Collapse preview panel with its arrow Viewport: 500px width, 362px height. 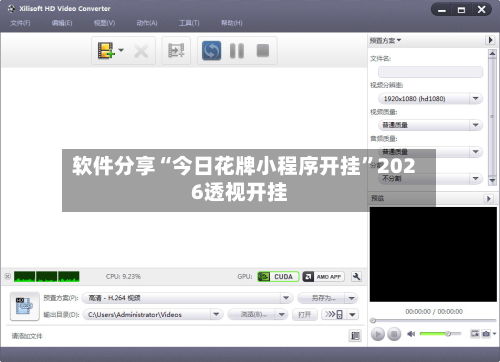489,198
